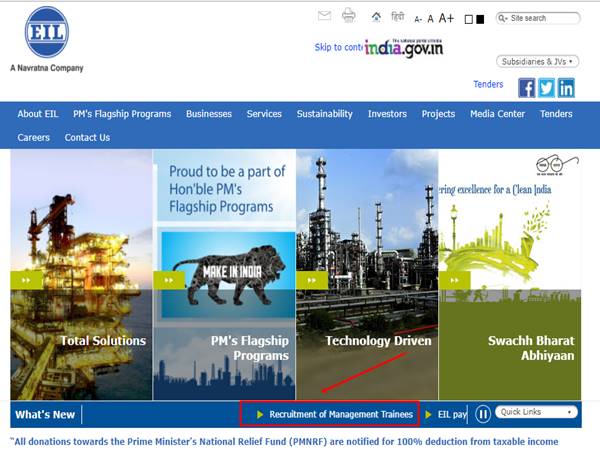Open the Investors menu
600x450 pixels.
(387, 114)
